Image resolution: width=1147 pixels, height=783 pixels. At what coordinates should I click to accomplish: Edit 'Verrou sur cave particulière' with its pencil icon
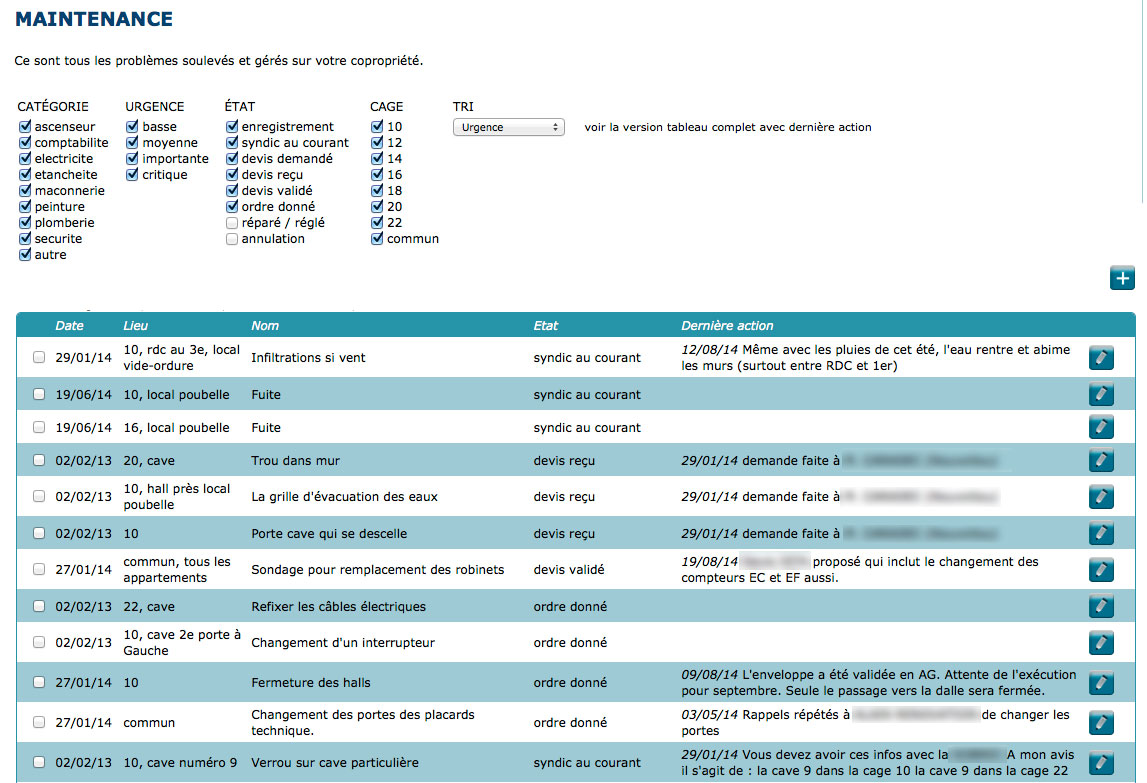[1101, 763]
